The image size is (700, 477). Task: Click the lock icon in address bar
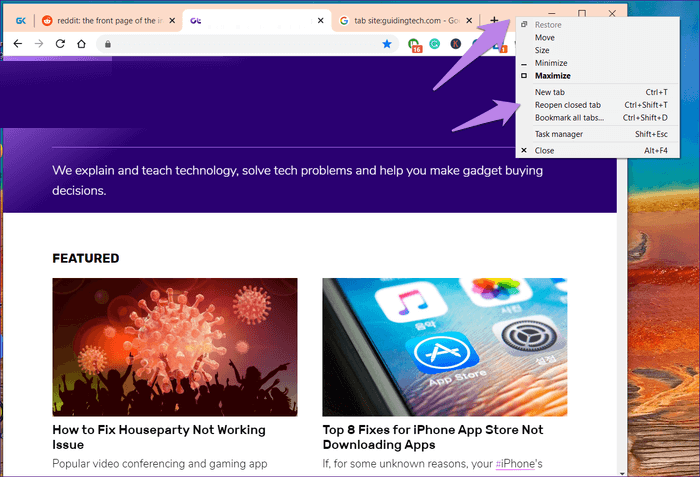tap(107, 44)
